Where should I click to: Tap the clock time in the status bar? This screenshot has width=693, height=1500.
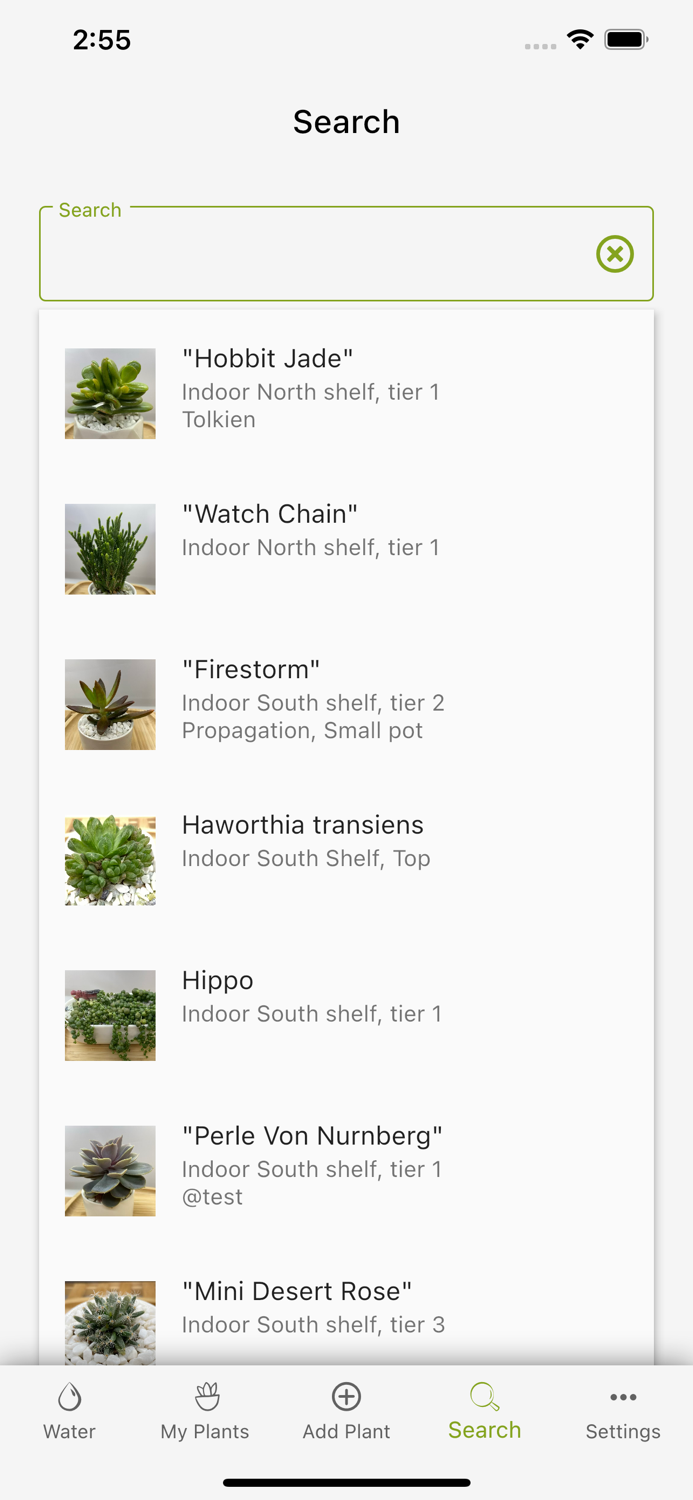[102, 39]
